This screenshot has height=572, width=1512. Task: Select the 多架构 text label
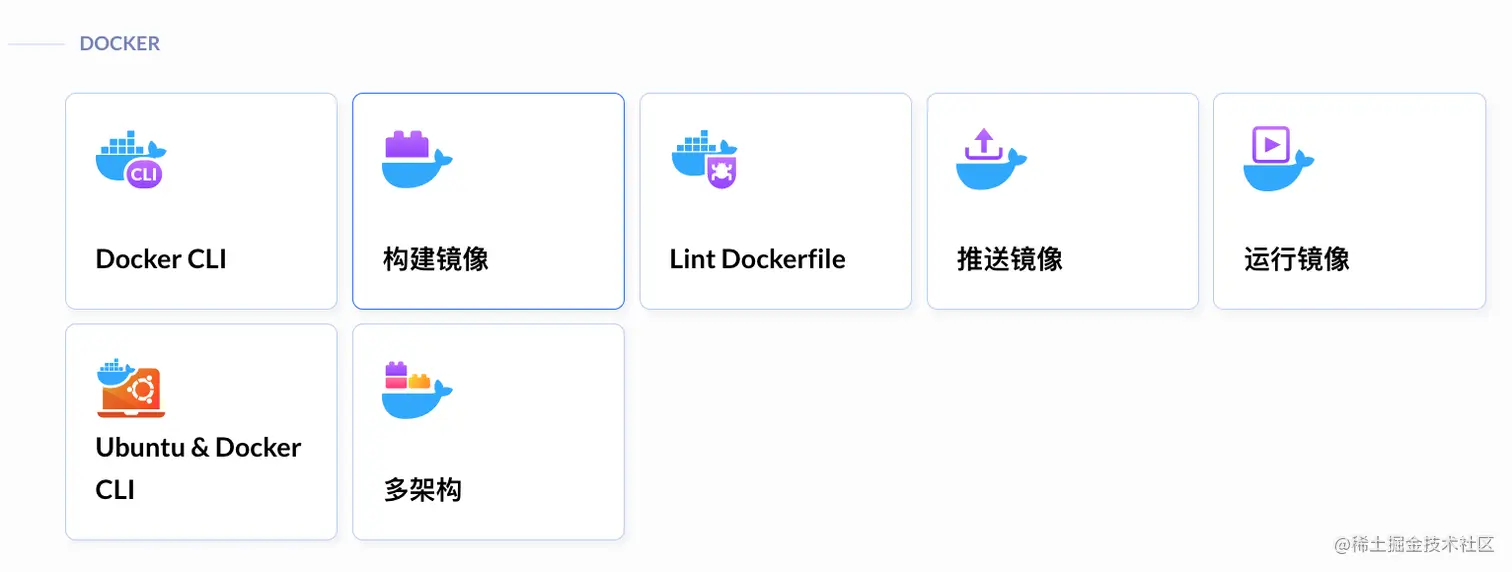(x=422, y=490)
